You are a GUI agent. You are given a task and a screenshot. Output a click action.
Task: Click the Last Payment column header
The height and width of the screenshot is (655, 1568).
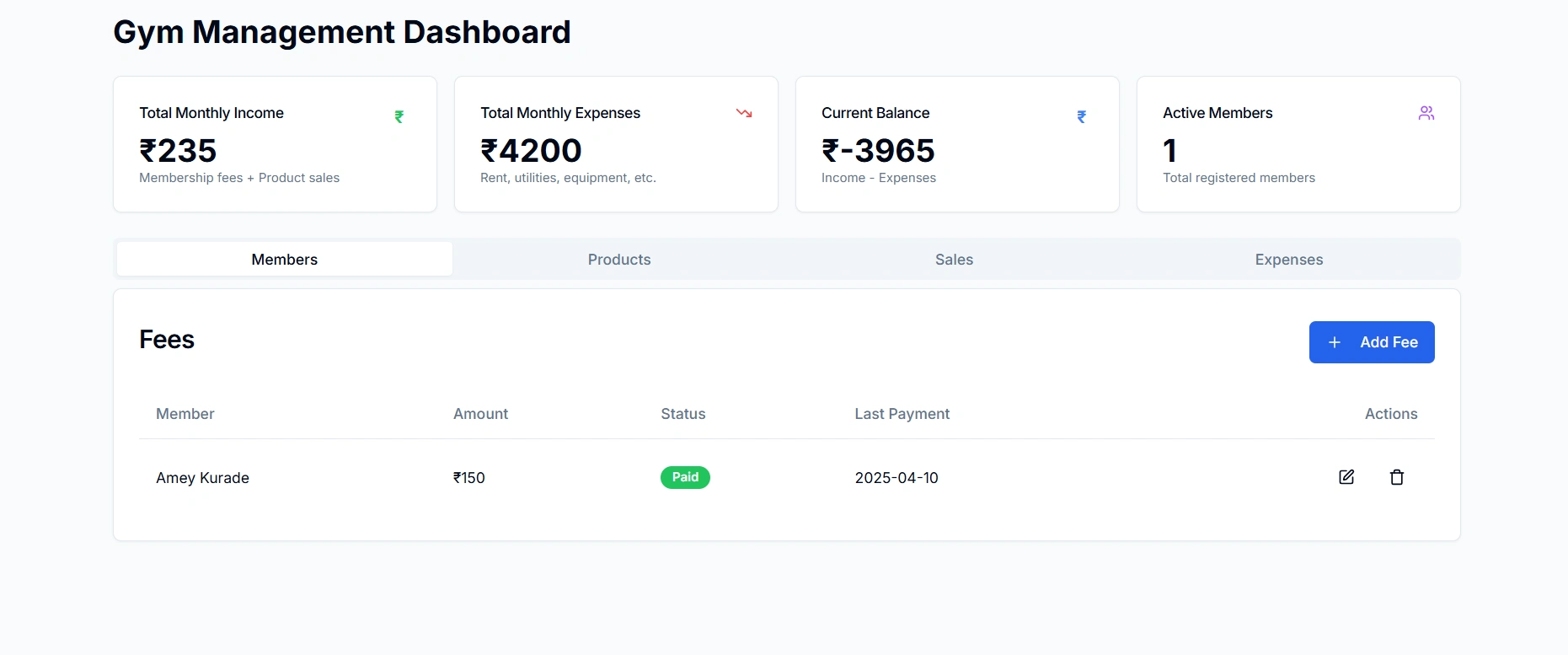(x=902, y=414)
